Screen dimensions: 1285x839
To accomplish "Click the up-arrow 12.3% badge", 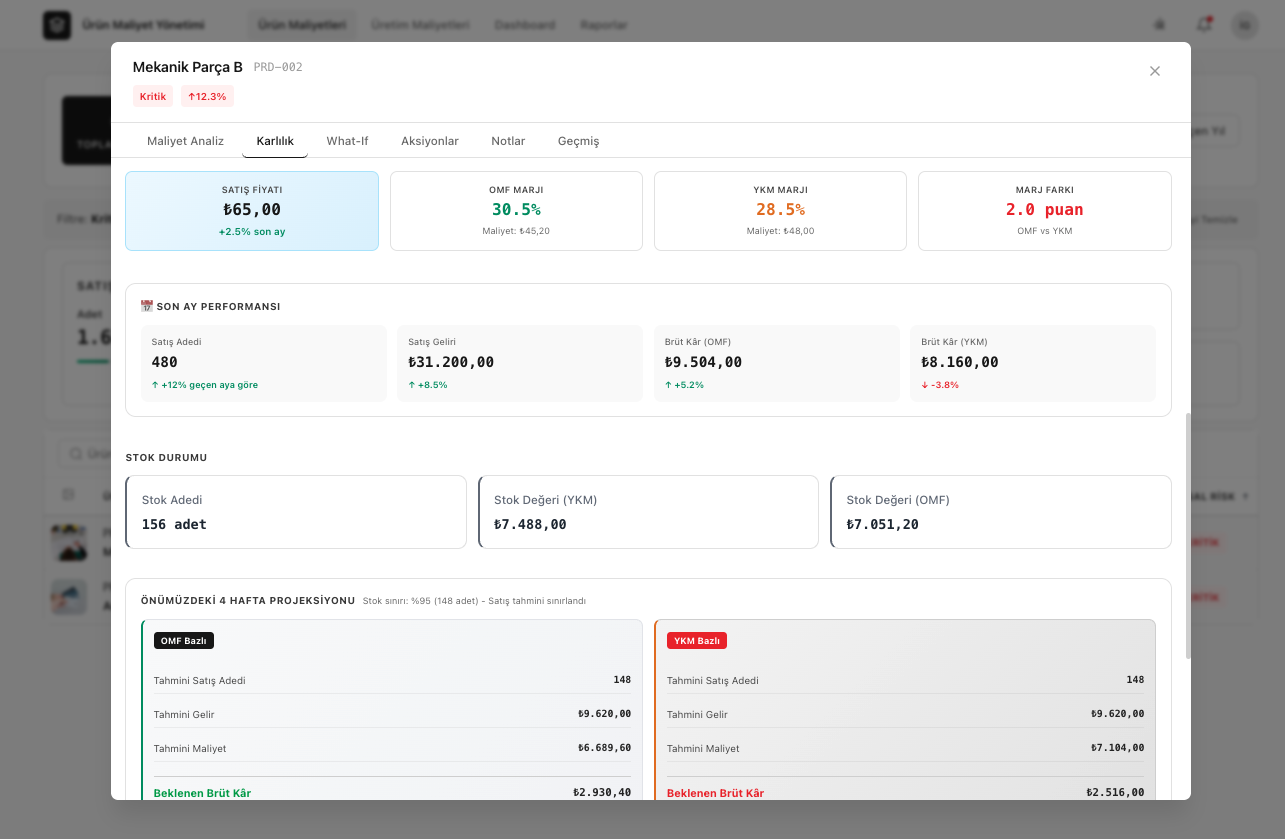I will pyautogui.click(x=207, y=96).
